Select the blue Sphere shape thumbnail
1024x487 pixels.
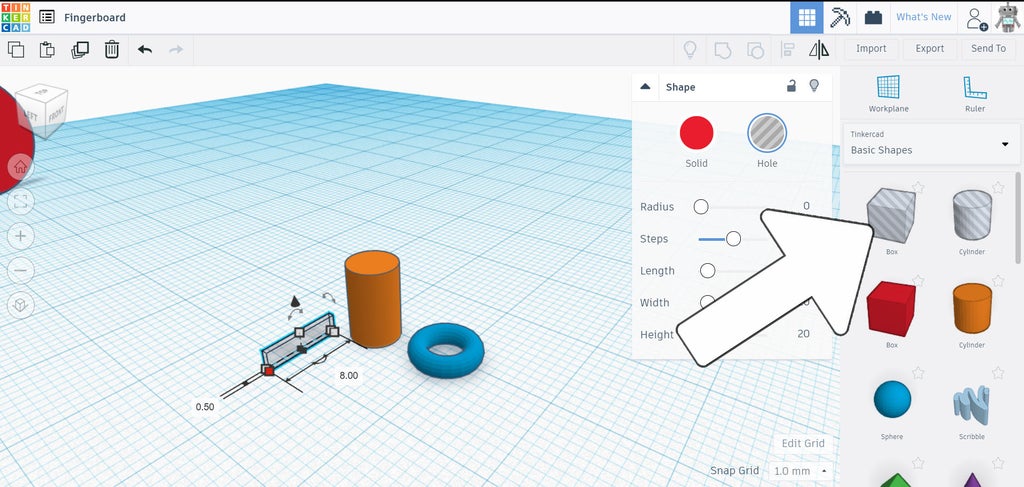[x=892, y=399]
